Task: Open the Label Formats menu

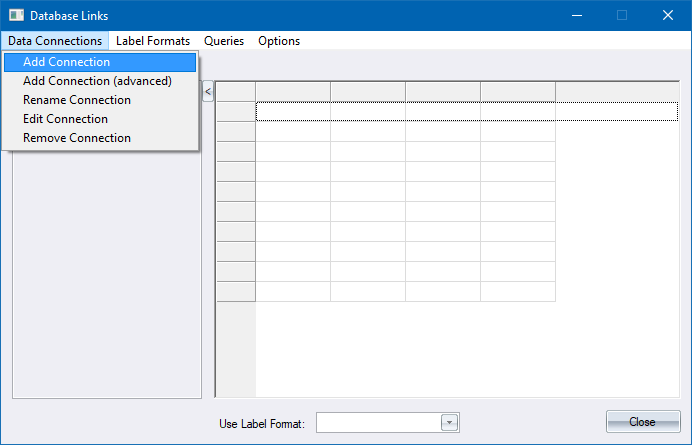Action: [152, 41]
